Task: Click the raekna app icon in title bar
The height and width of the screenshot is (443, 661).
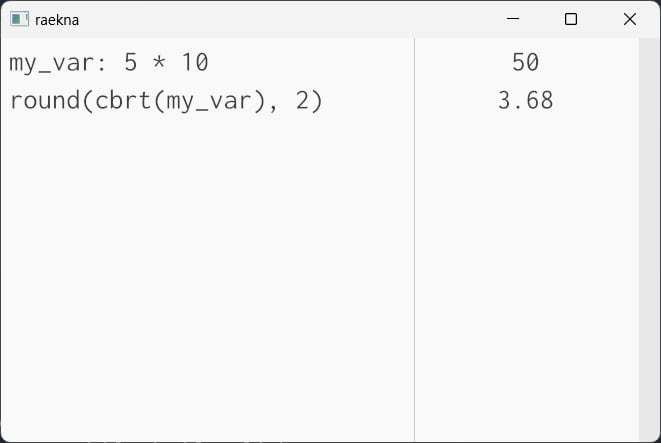Action: 20,19
